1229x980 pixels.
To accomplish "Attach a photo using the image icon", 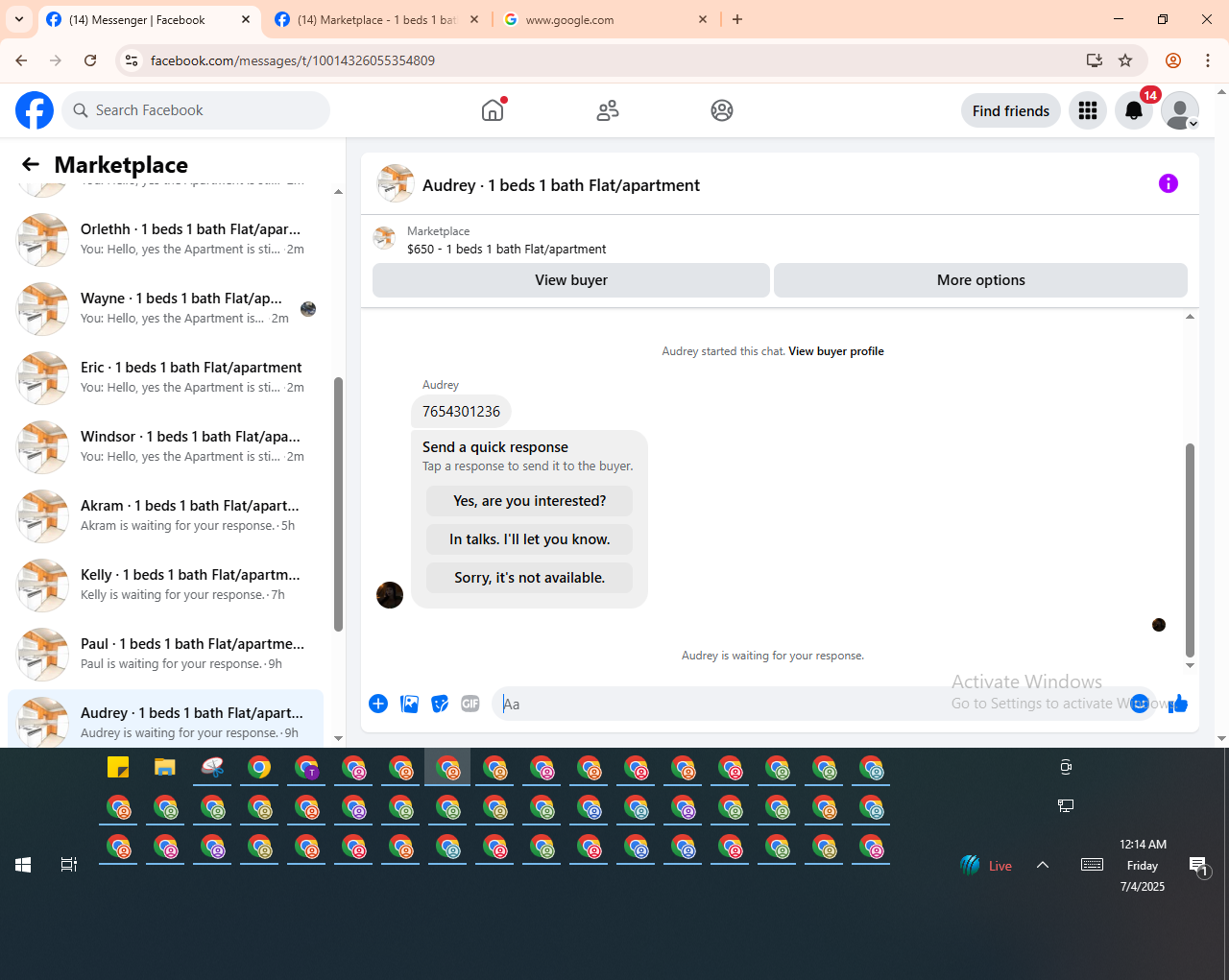I will pyautogui.click(x=409, y=704).
